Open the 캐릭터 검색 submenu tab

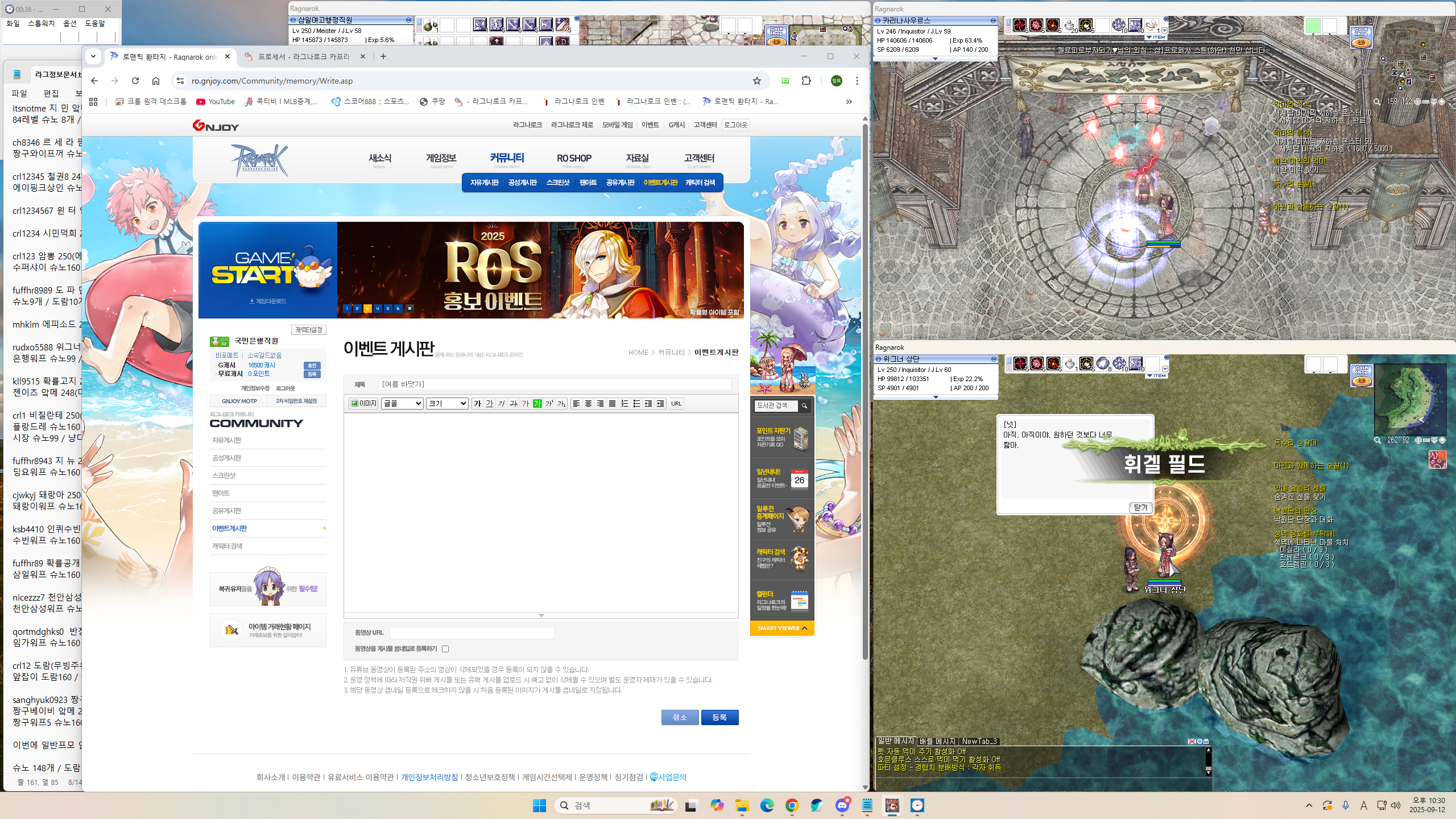coord(700,183)
